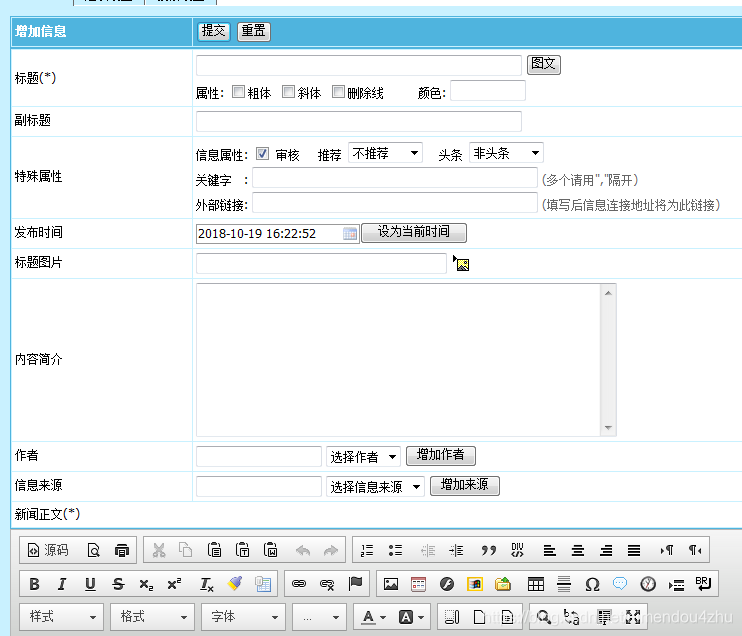Justify the text alignment
This screenshot has width=742, height=636.
click(x=634, y=550)
